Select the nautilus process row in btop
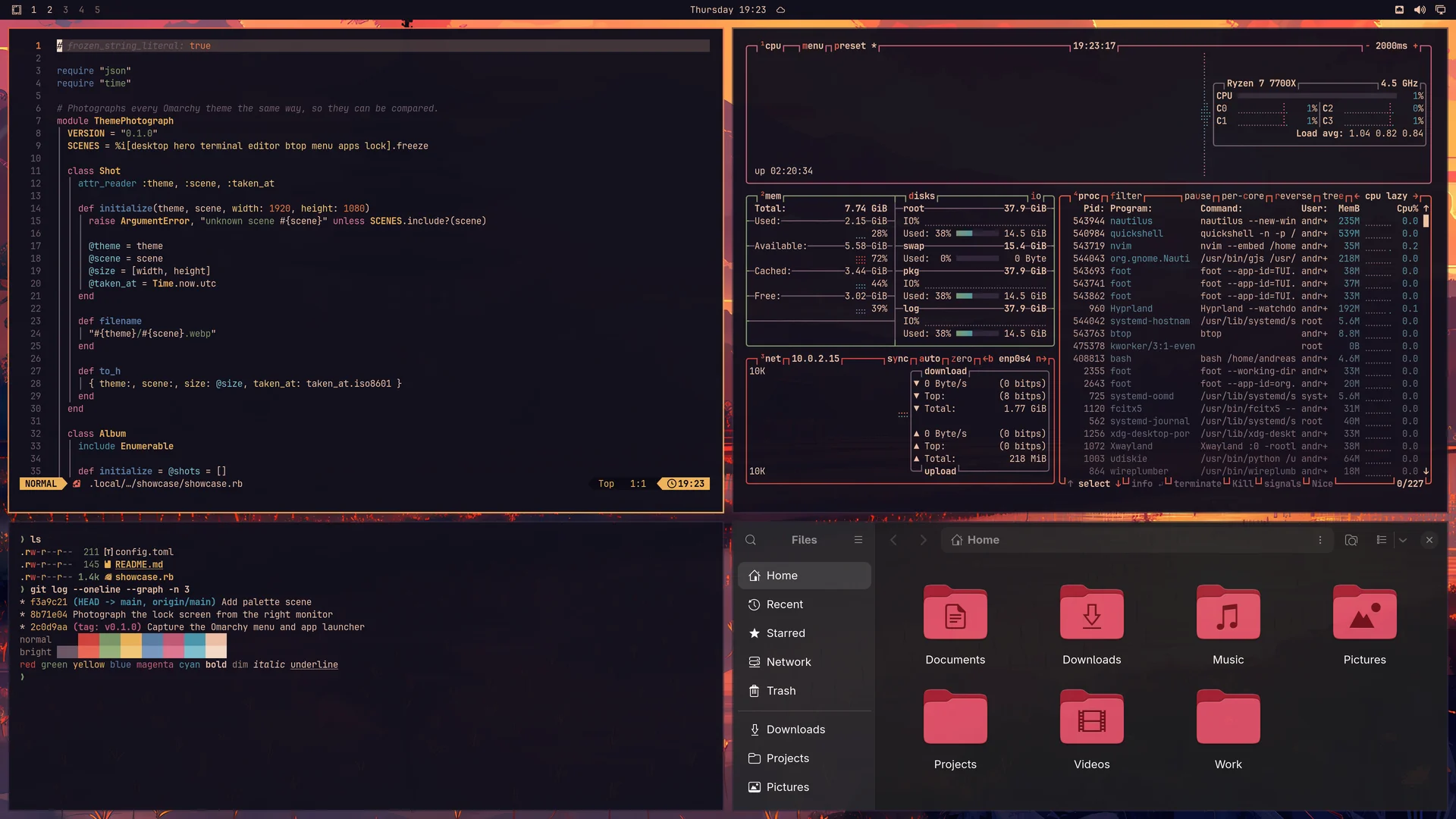 tap(1245, 221)
